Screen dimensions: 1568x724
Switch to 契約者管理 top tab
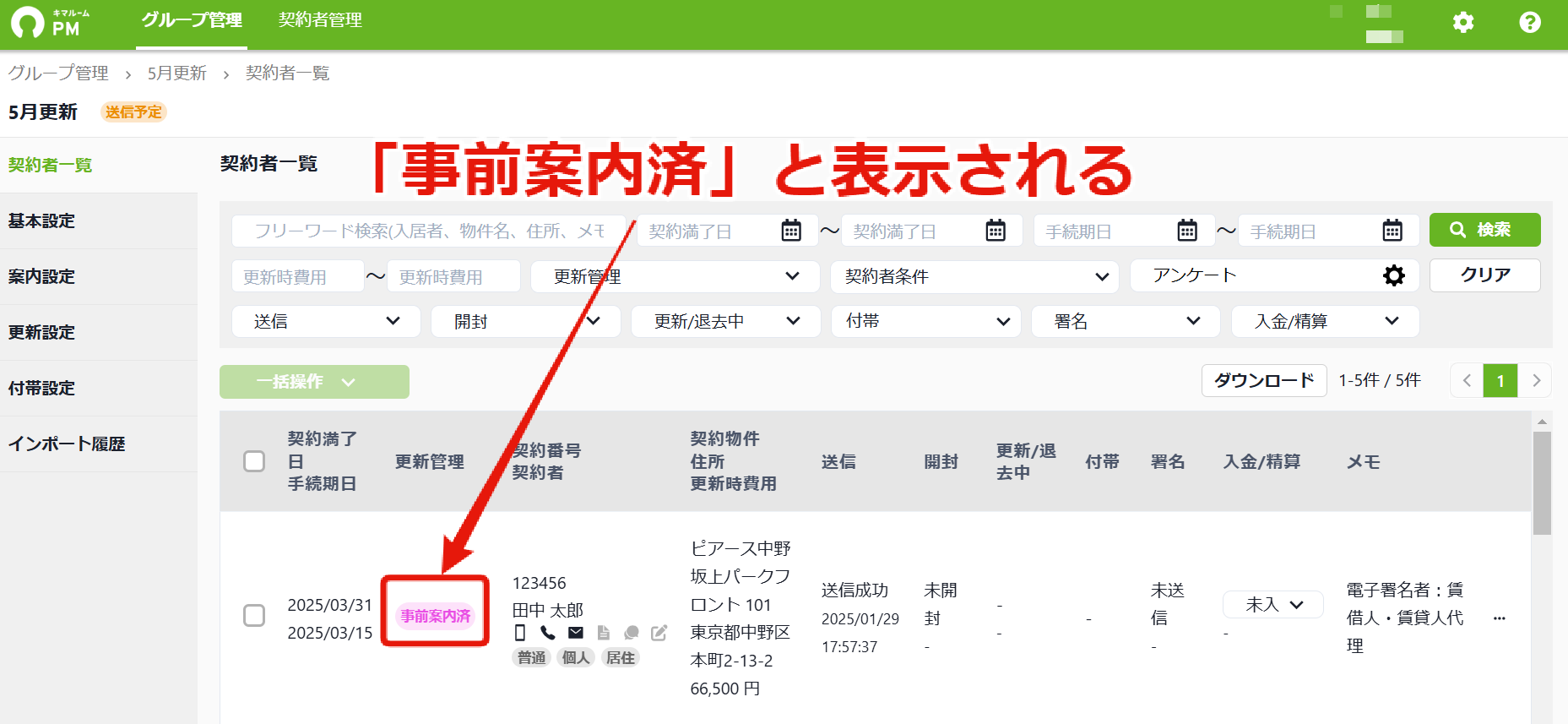point(320,20)
